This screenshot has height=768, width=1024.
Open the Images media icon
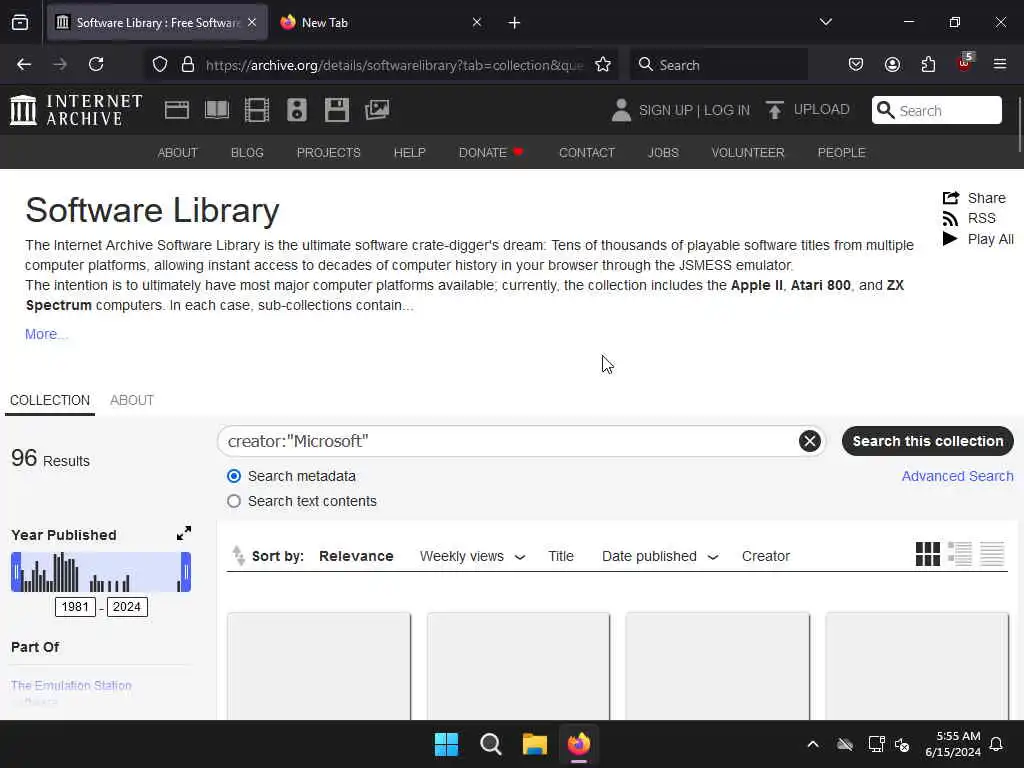click(x=377, y=110)
